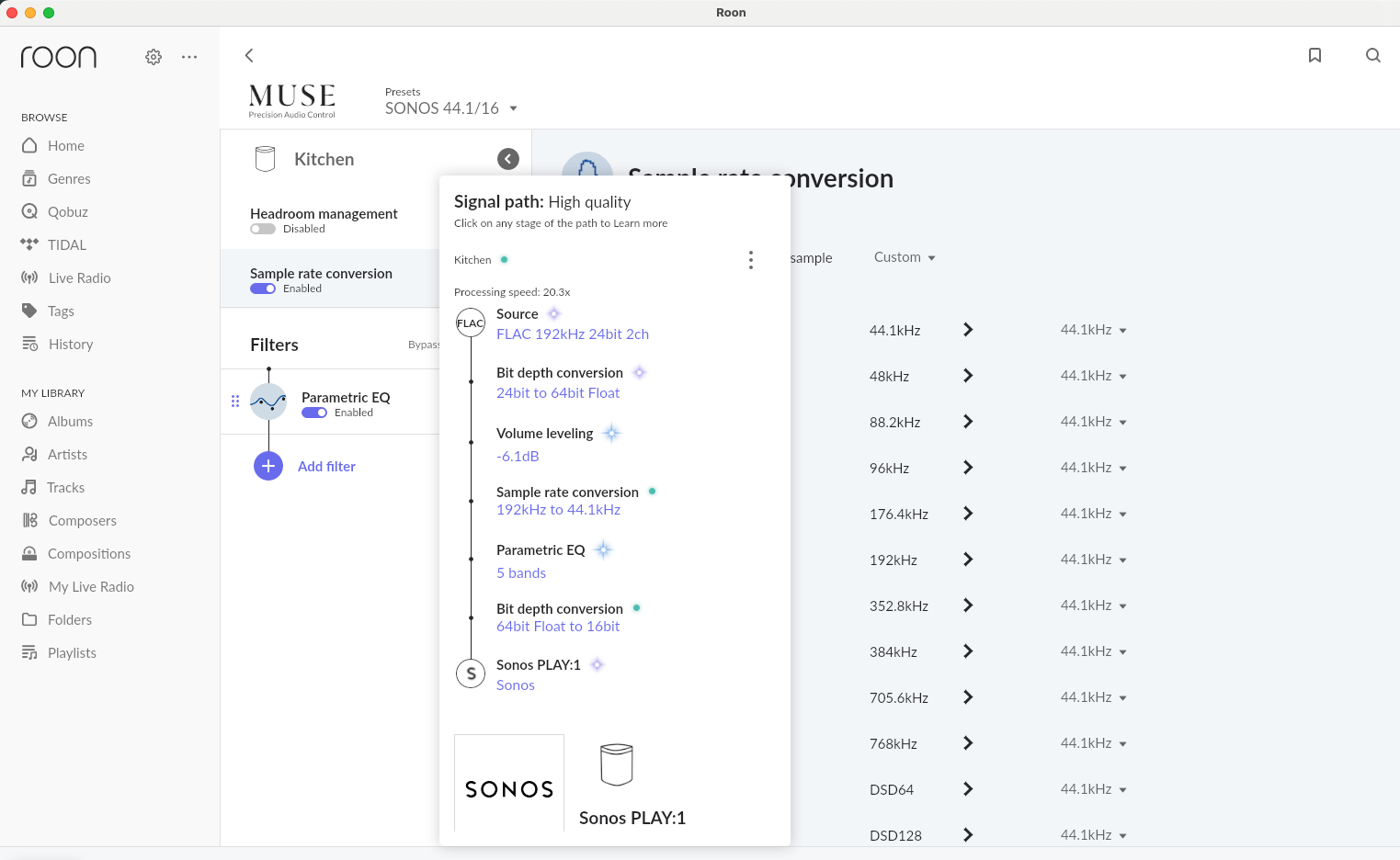The width and height of the screenshot is (1400, 860).
Task: Open search with the magnifier icon
Action: pyautogui.click(x=1372, y=55)
